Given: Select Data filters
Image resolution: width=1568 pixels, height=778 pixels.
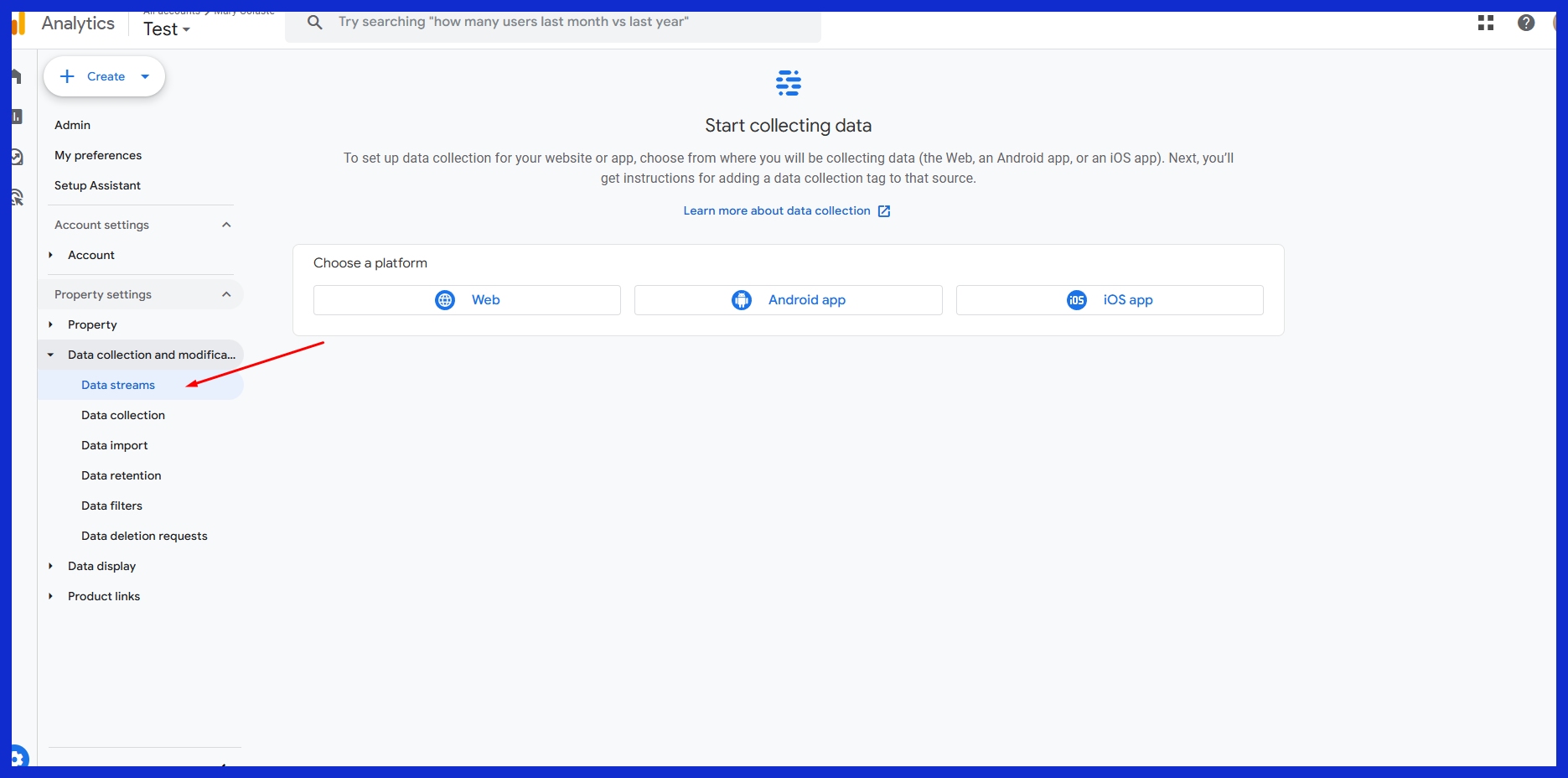Looking at the screenshot, I should [112, 506].
